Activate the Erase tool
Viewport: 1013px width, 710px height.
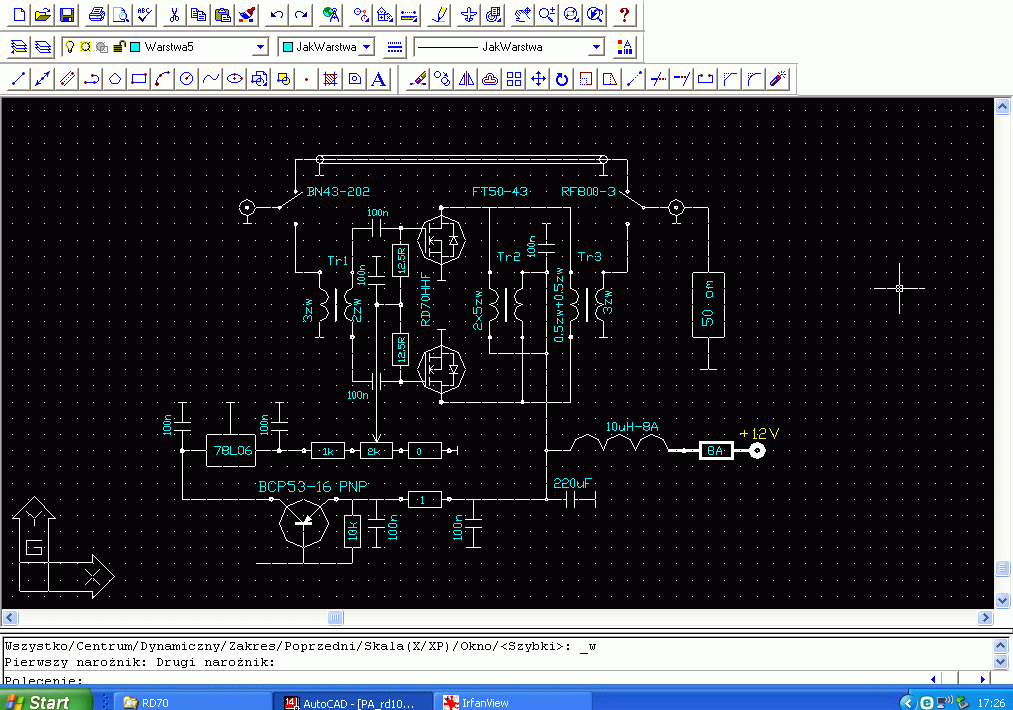[418, 79]
